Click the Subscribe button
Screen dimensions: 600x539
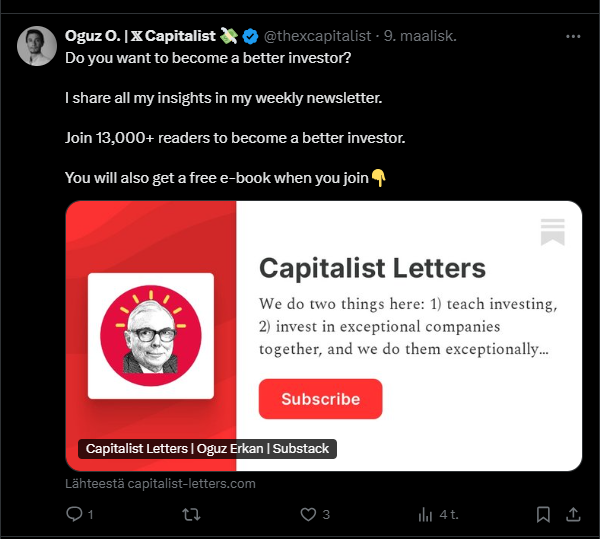pyautogui.click(x=320, y=399)
